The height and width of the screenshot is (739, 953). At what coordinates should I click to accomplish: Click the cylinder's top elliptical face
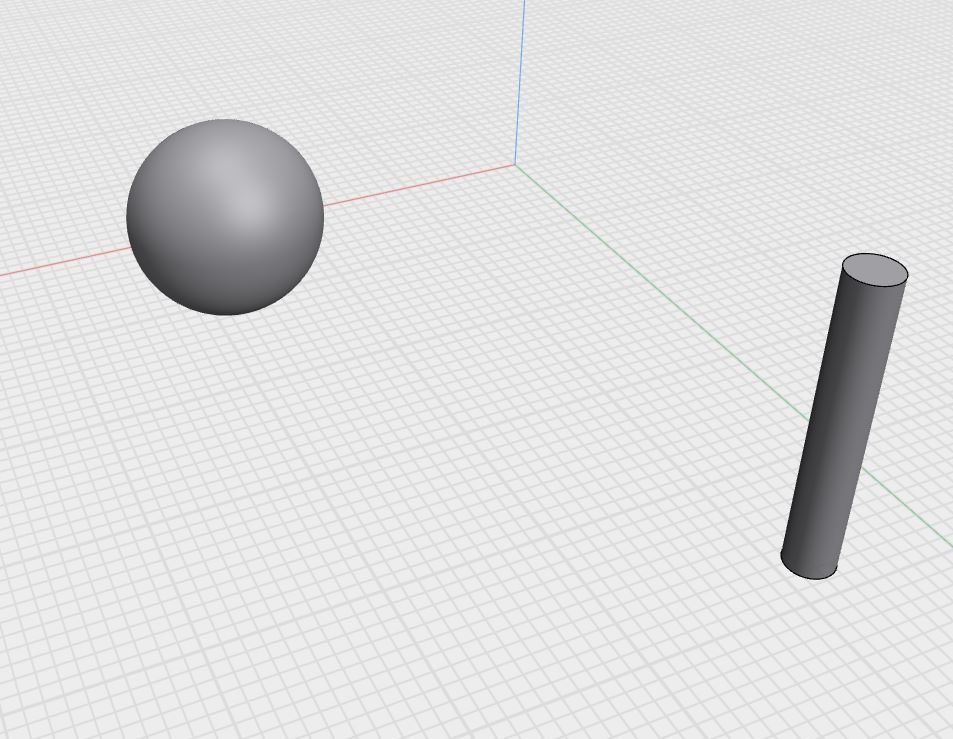click(875, 270)
